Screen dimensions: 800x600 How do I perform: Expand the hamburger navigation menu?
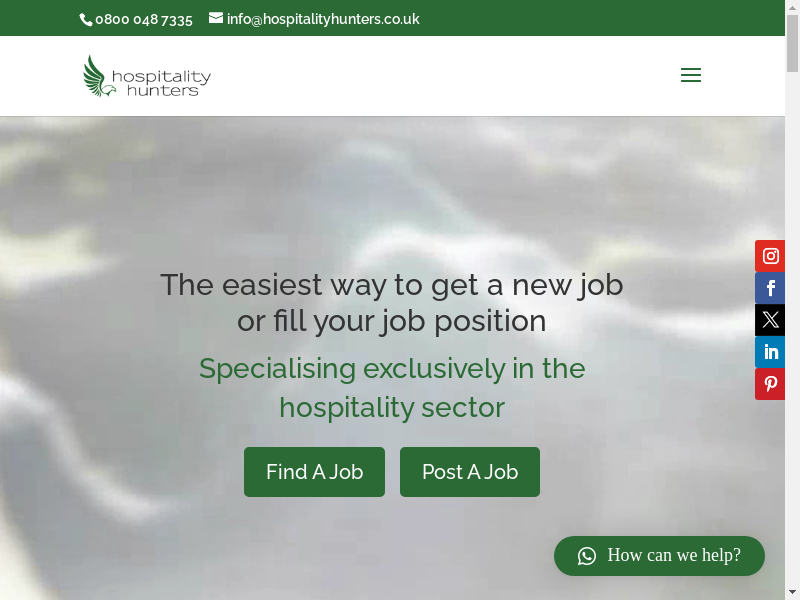691,75
